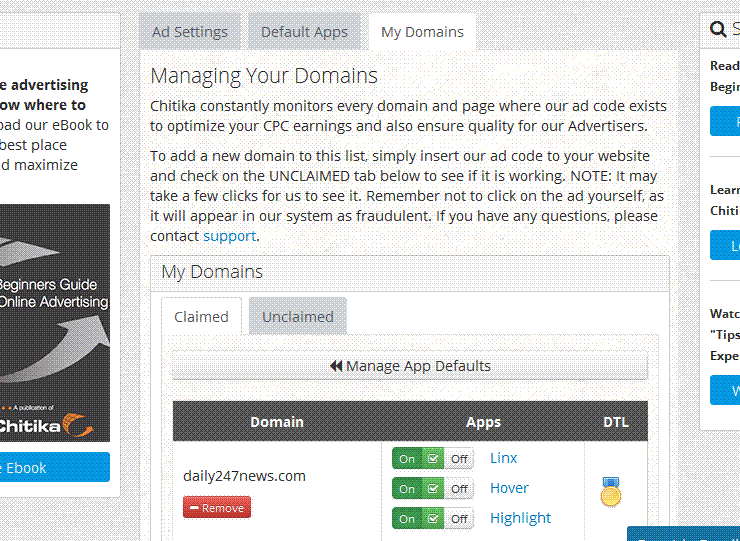The height and width of the screenshot is (541, 740).
Task: Select the My Domains tab
Action: (422, 32)
